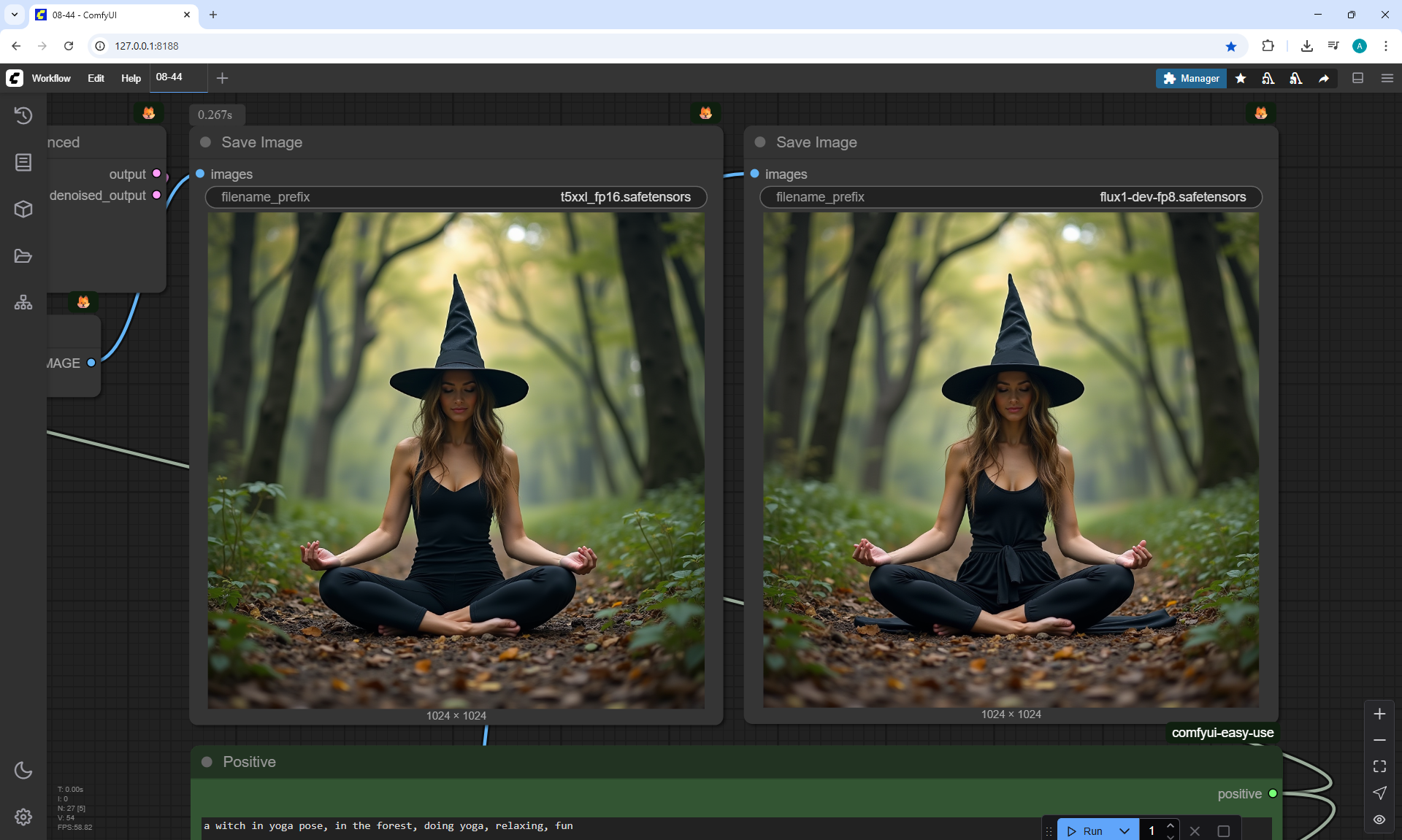Toggle the bottom panel icon in top bar

pyautogui.click(x=1358, y=78)
